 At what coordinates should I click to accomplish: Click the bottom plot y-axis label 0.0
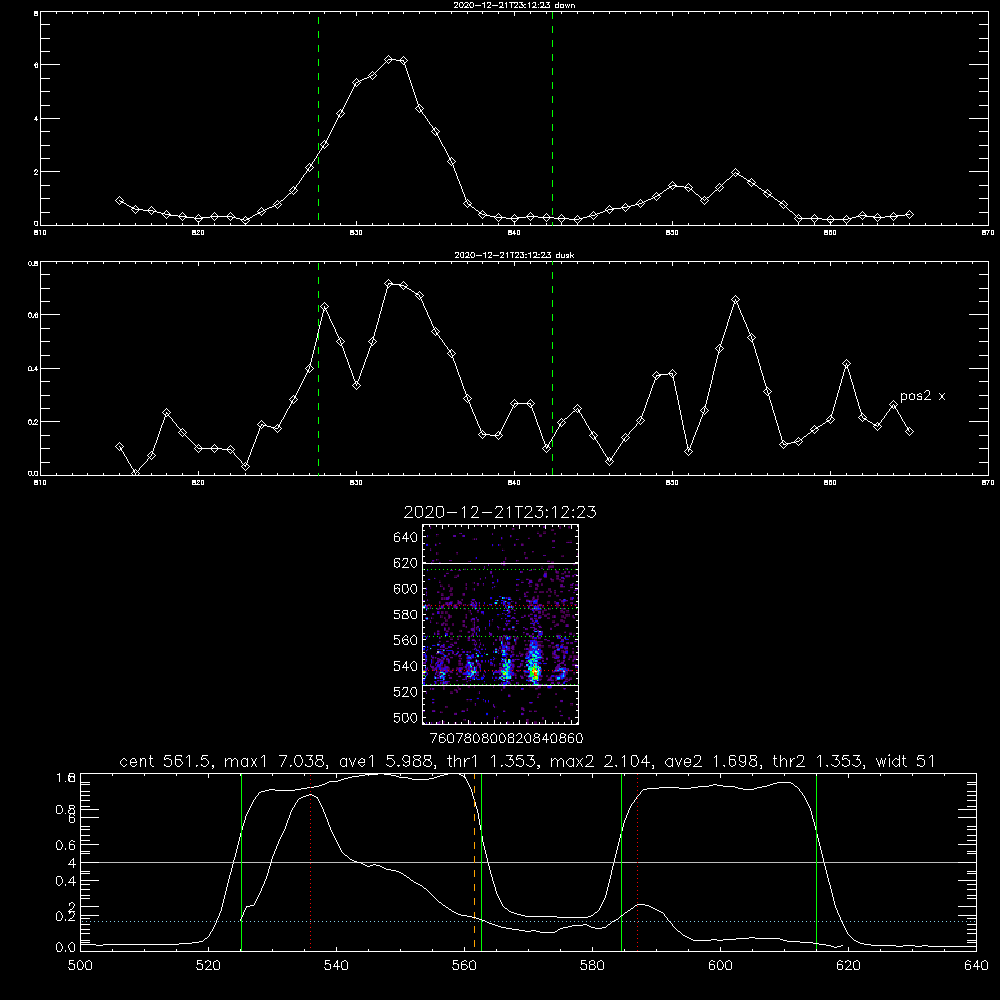click(66, 948)
